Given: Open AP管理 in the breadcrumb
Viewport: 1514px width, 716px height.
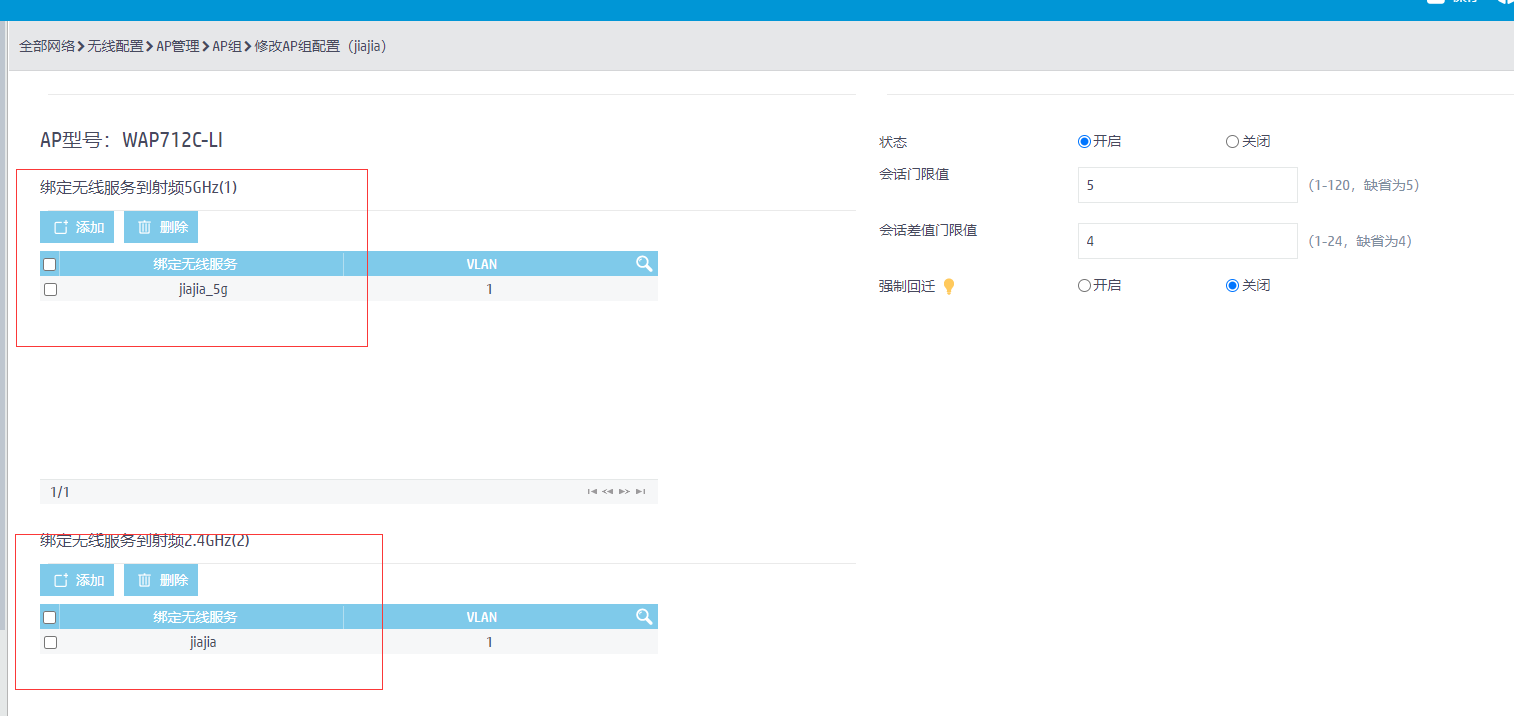Looking at the screenshot, I should [x=178, y=46].
